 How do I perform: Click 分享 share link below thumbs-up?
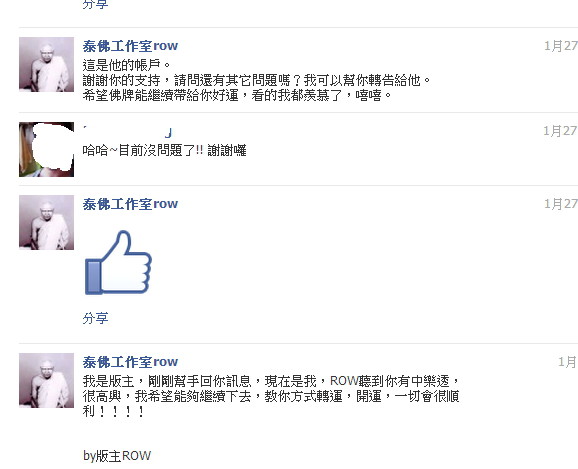click(95, 318)
